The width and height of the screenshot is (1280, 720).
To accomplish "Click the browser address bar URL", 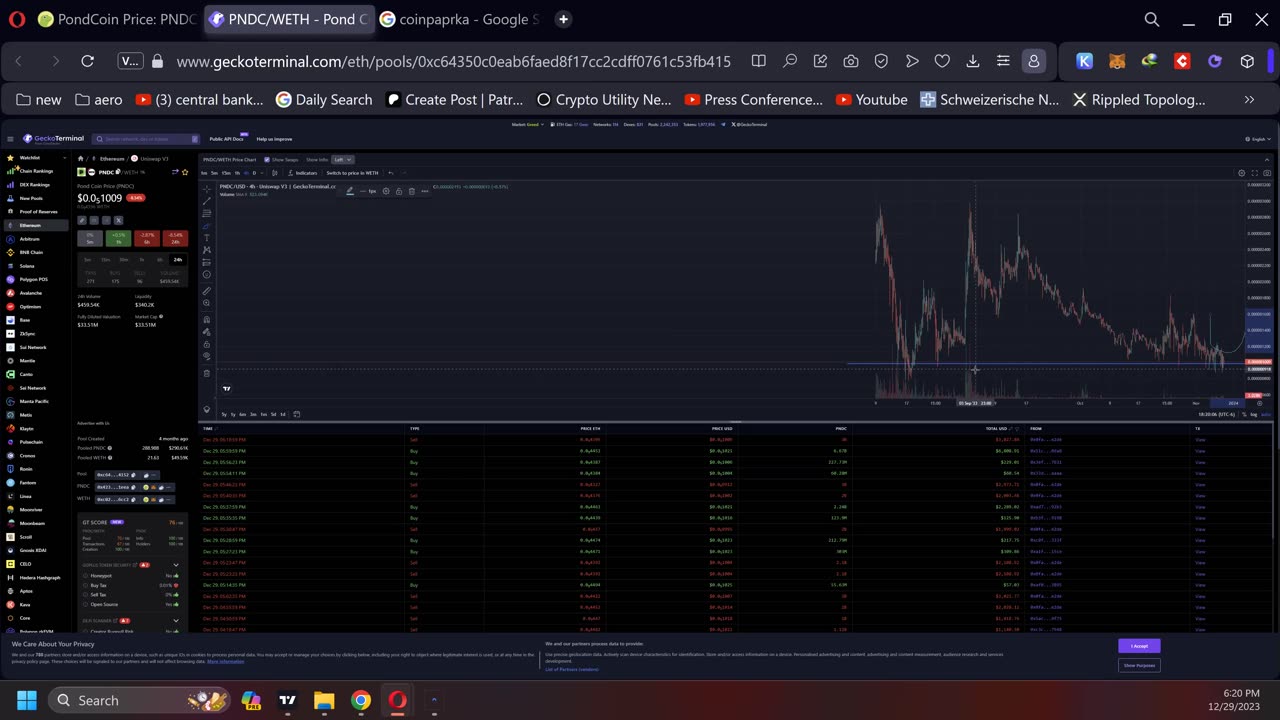I will [x=453, y=61].
